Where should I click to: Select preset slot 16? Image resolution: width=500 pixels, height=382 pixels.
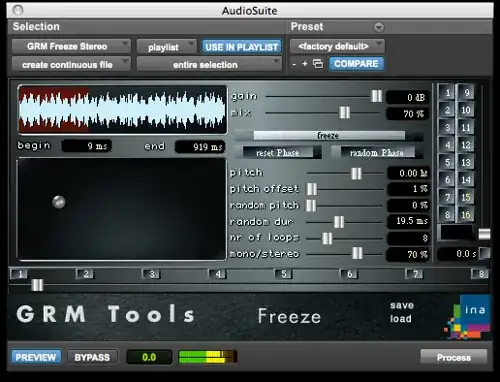click(x=466, y=214)
